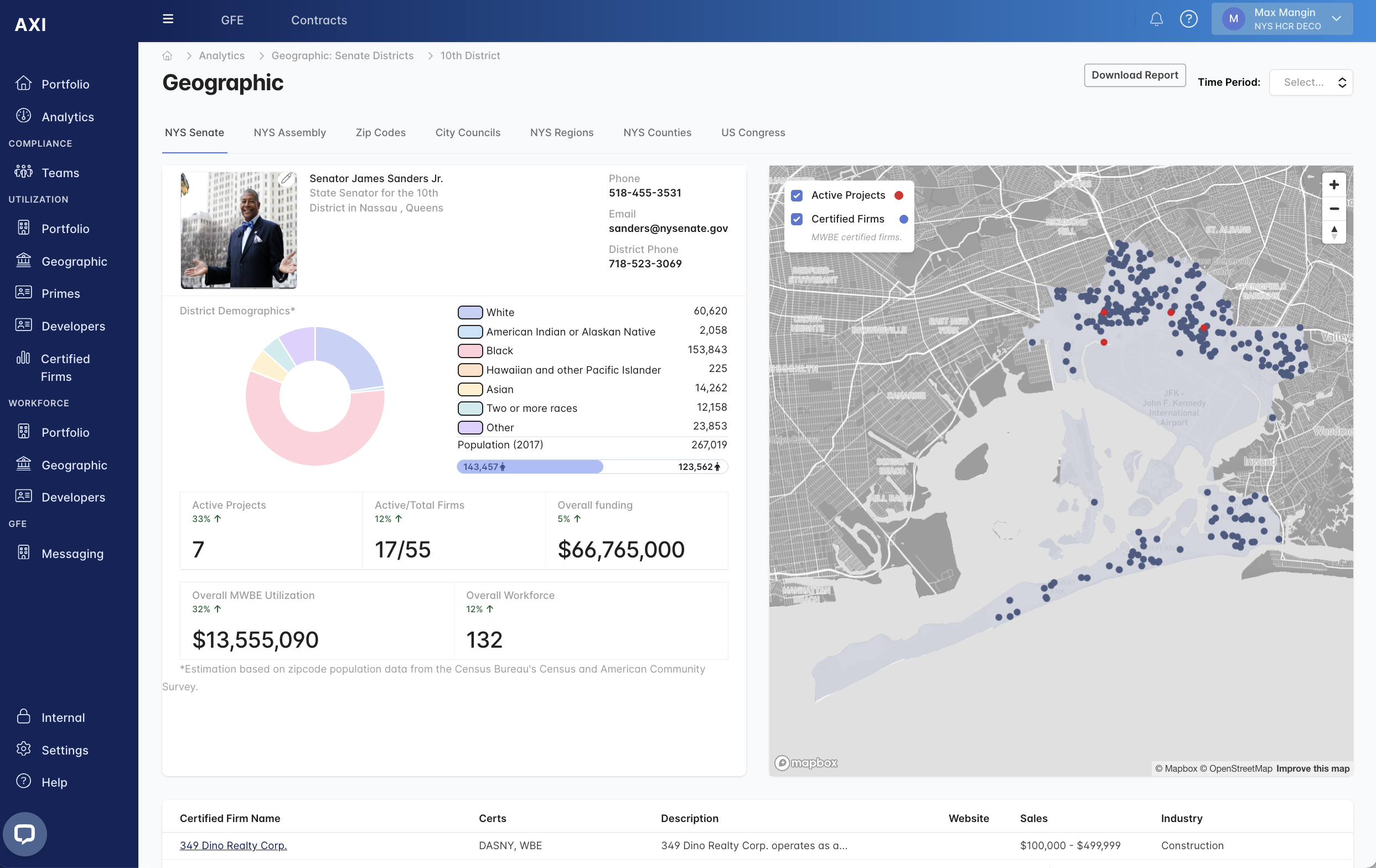Click the Two or more races swatch
Screen dimensions: 1376x868
click(470, 409)
